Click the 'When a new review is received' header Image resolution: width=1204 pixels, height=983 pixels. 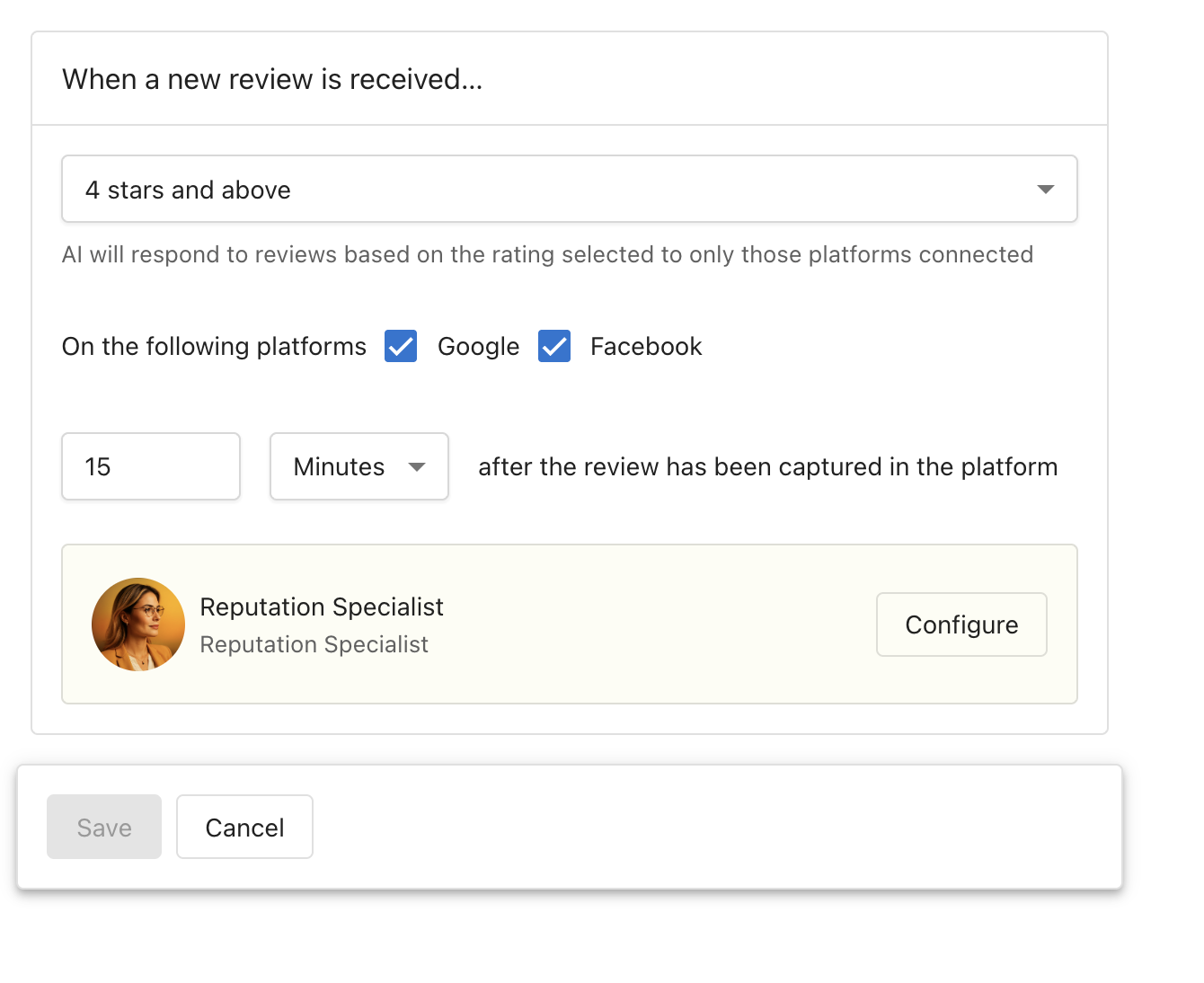click(271, 79)
